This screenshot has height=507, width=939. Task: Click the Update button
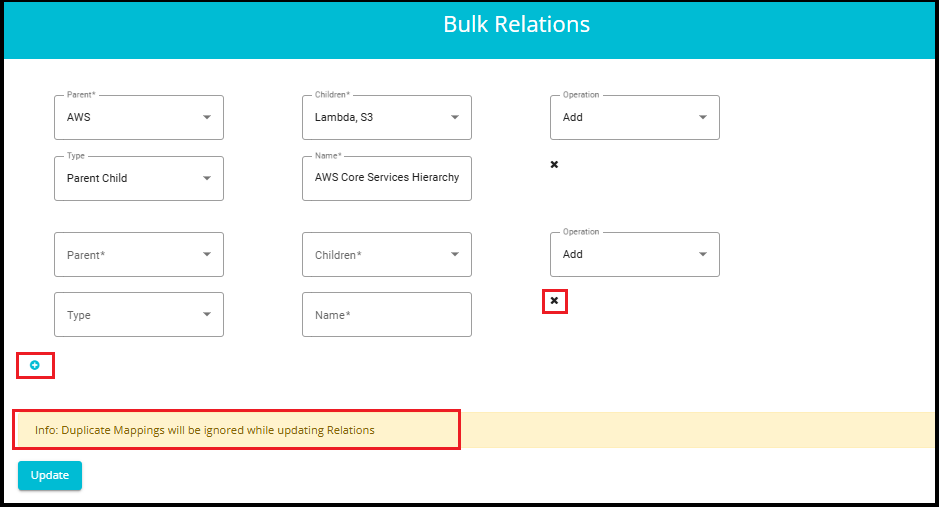[50, 475]
